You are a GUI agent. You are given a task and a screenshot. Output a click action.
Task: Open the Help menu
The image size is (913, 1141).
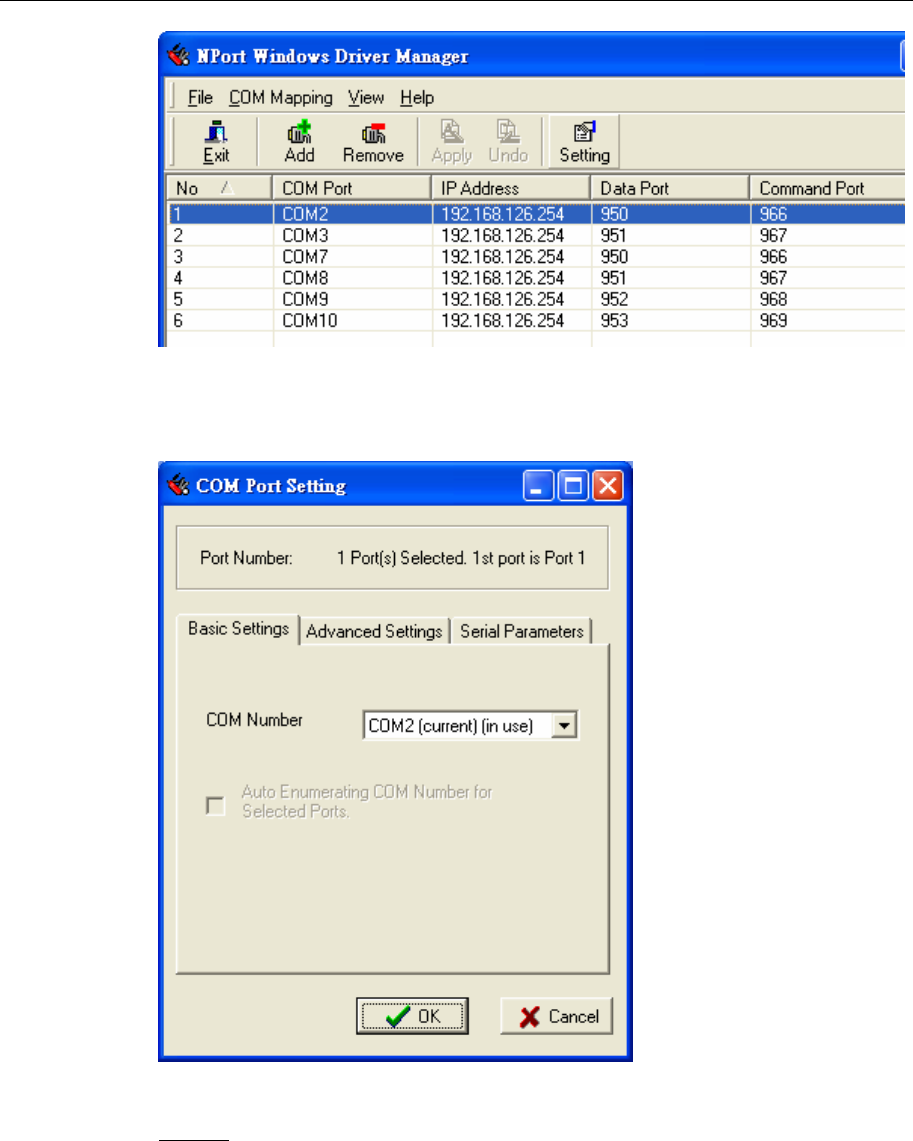pyautogui.click(x=417, y=98)
